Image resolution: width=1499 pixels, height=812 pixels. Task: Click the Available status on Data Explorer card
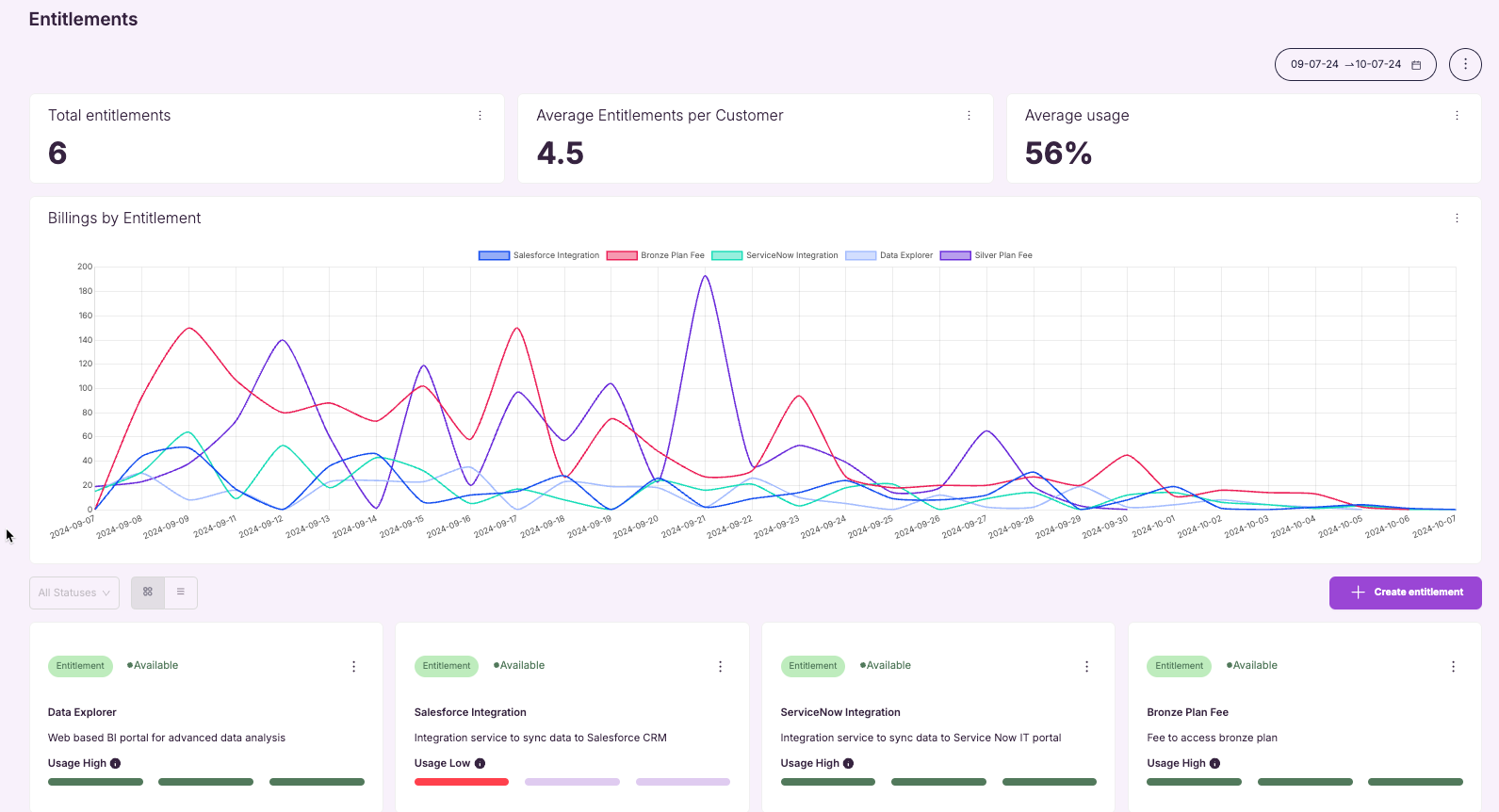click(153, 665)
